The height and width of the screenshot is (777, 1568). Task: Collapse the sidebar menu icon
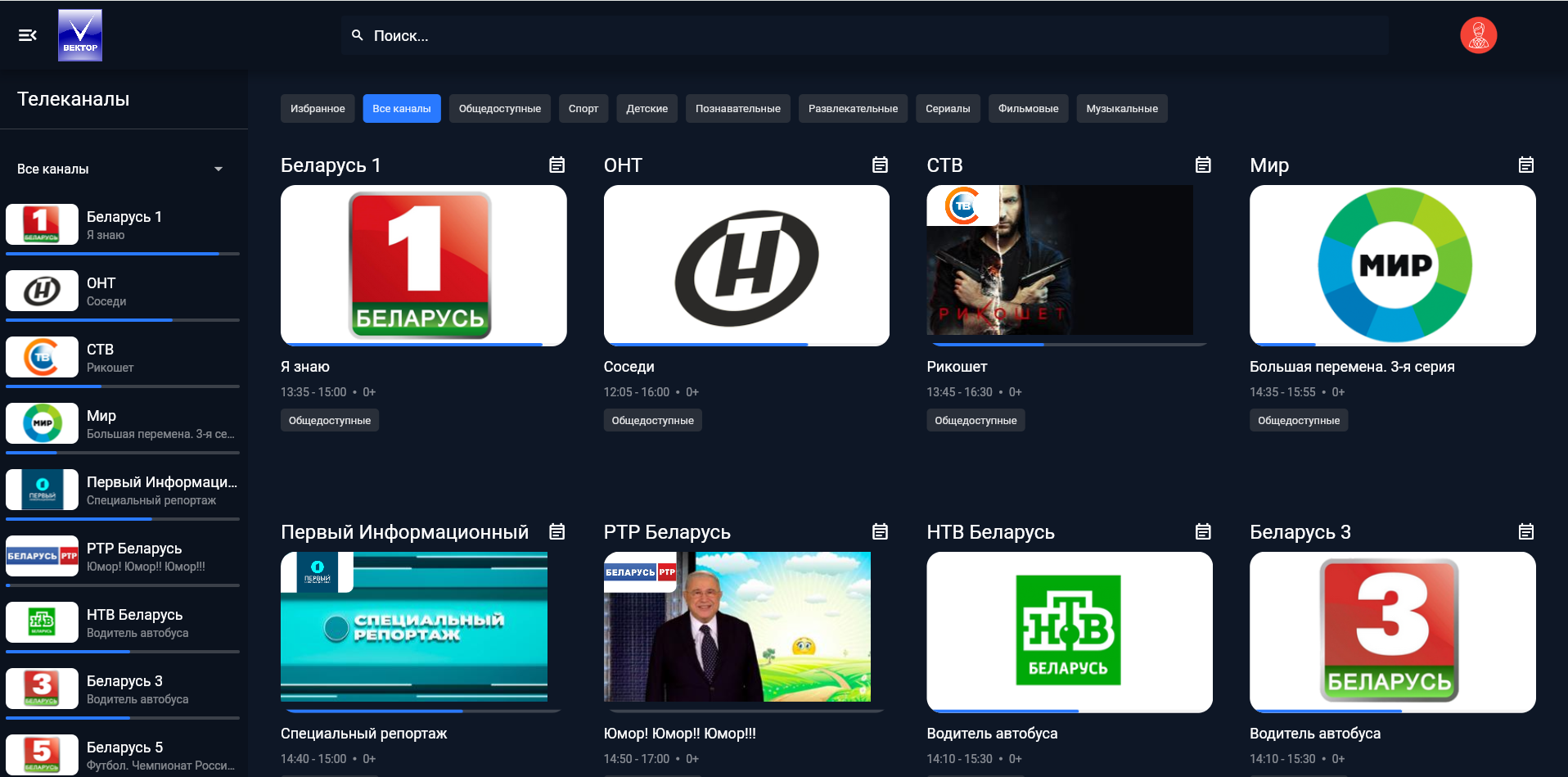pyautogui.click(x=28, y=35)
